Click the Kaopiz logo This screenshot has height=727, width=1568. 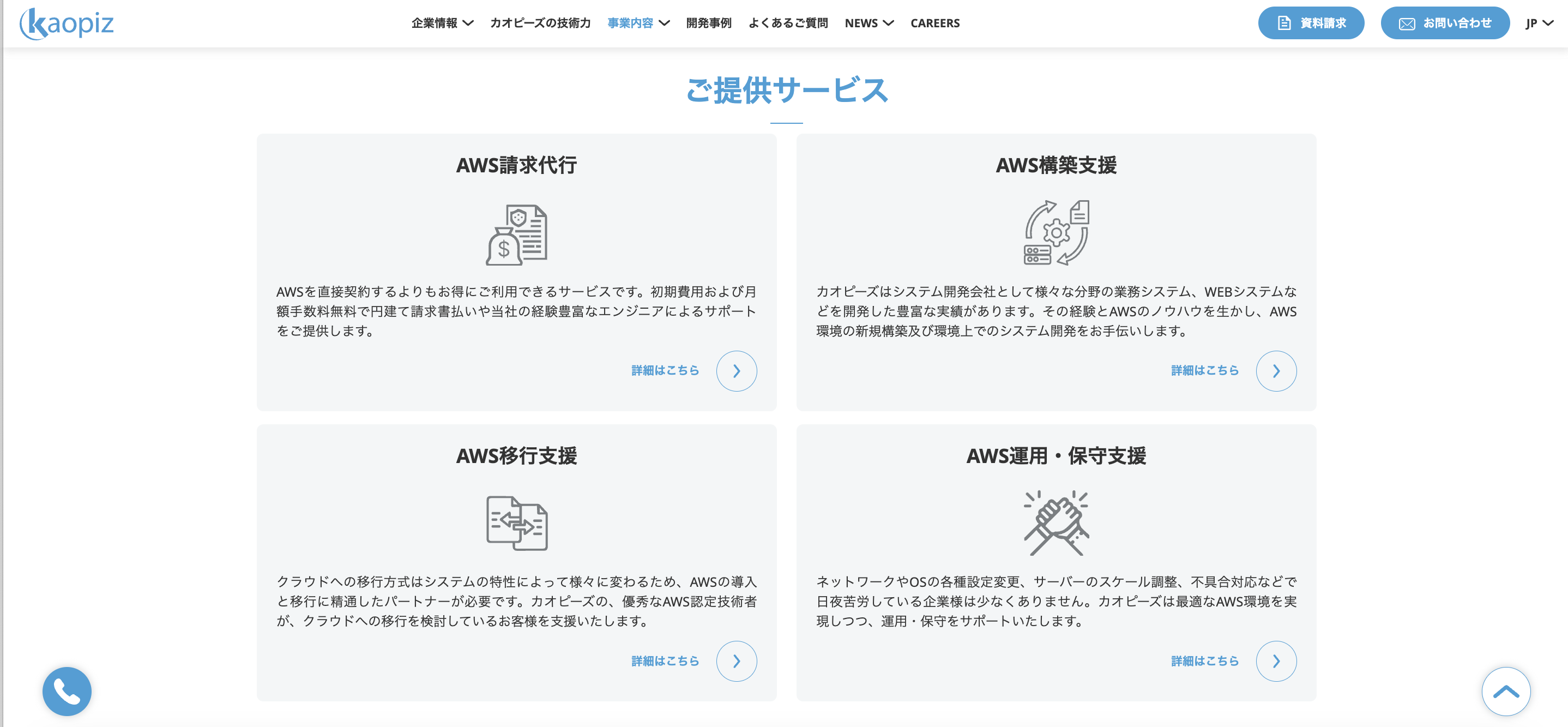67,24
